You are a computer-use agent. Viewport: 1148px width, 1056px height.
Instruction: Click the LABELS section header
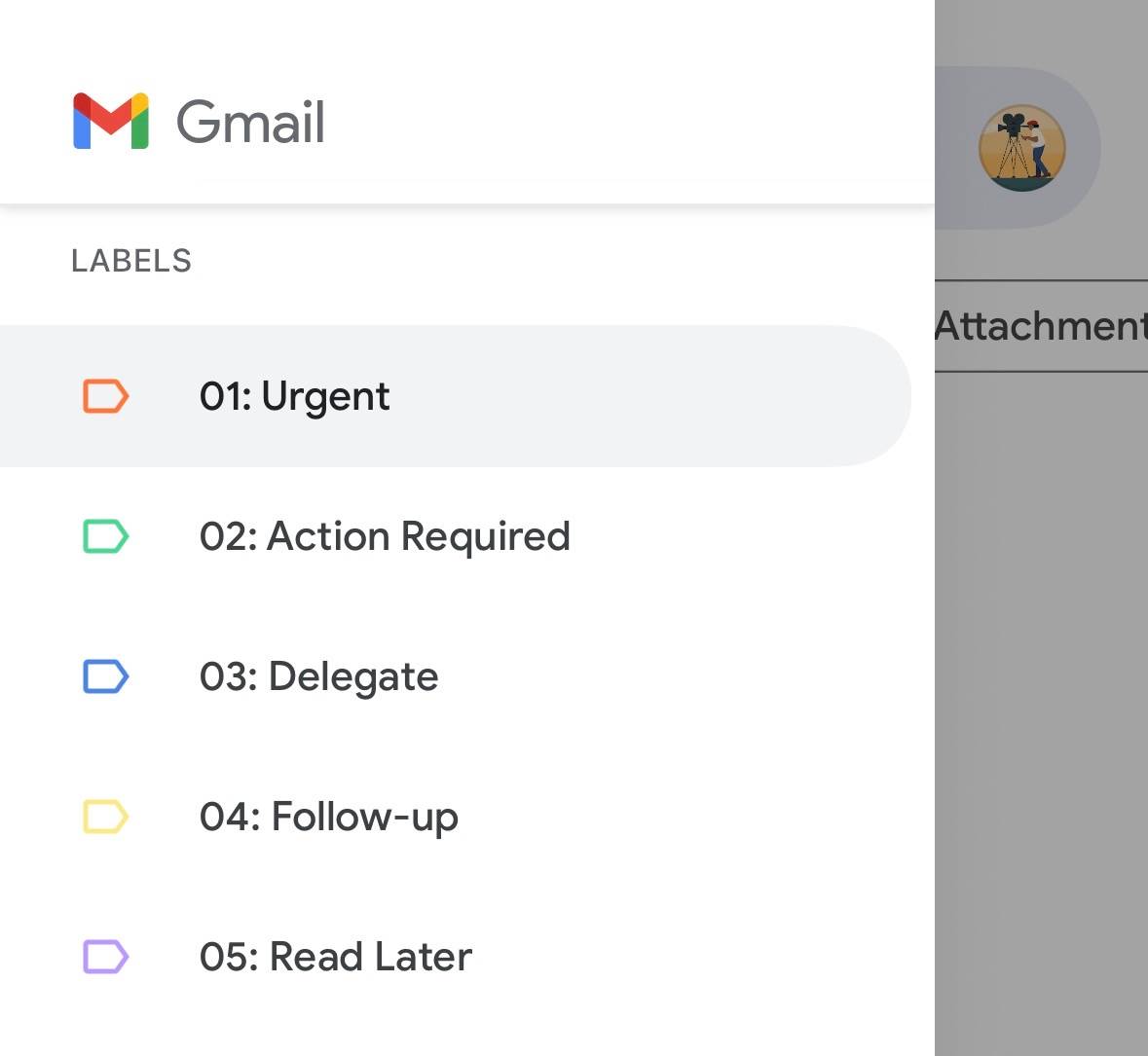point(131,261)
